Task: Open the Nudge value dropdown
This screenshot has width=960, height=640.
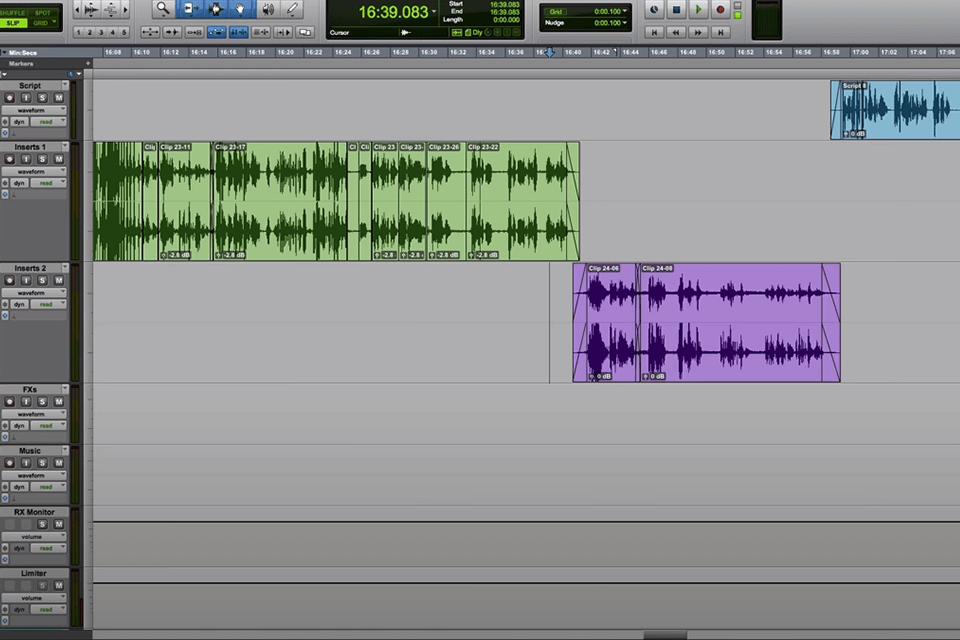Action: 625,22
